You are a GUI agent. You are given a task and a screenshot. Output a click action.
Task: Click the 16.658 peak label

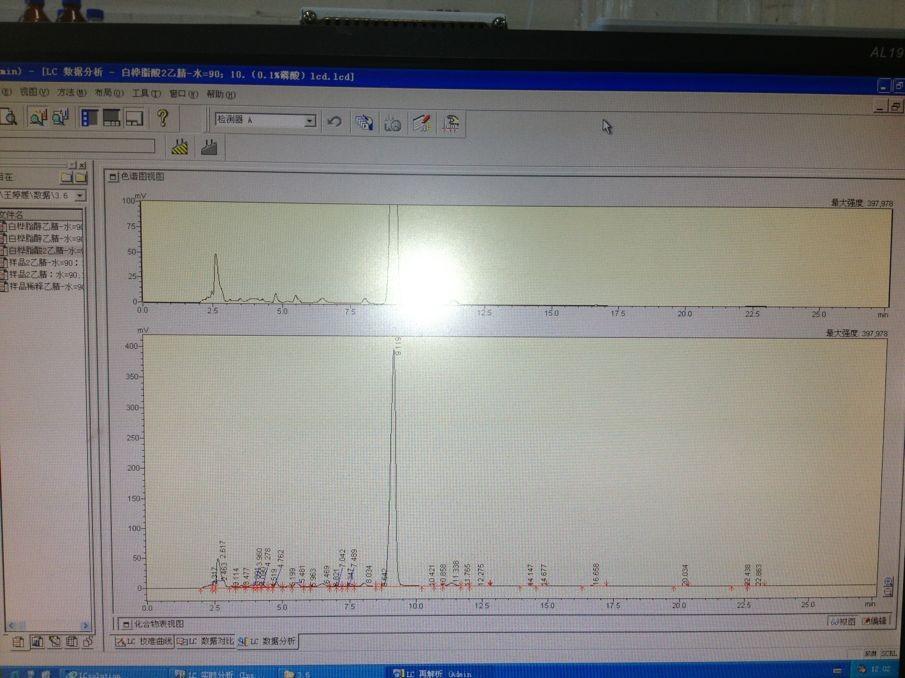click(x=596, y=575)
